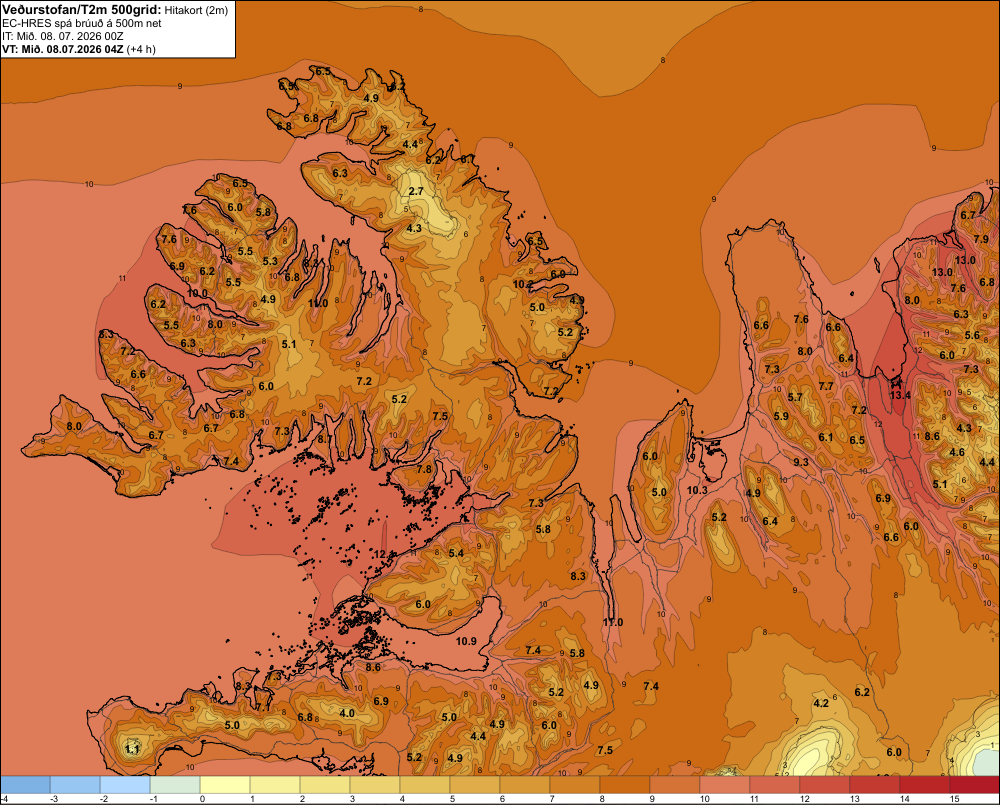This screenshot has width=1000, height=805.
Task: Select the legend color between 4 and 5
Action: pyautogui.click(x=425, y=785)
